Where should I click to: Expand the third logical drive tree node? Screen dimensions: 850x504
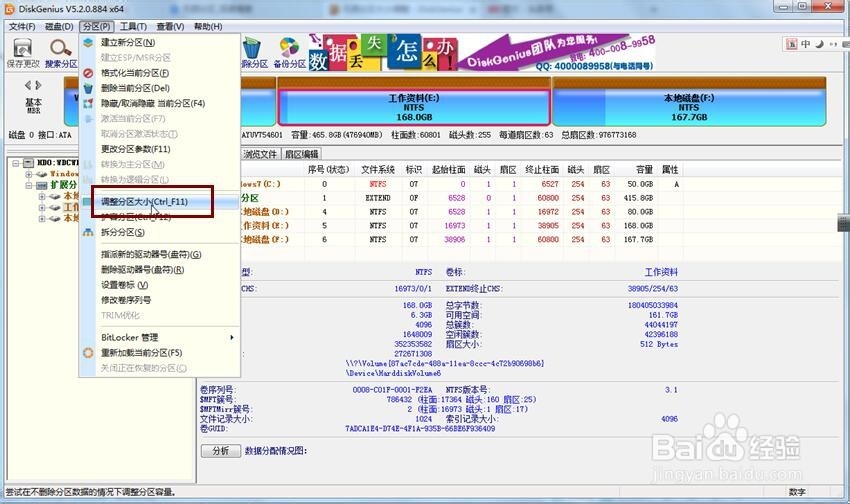click(42, 218)
